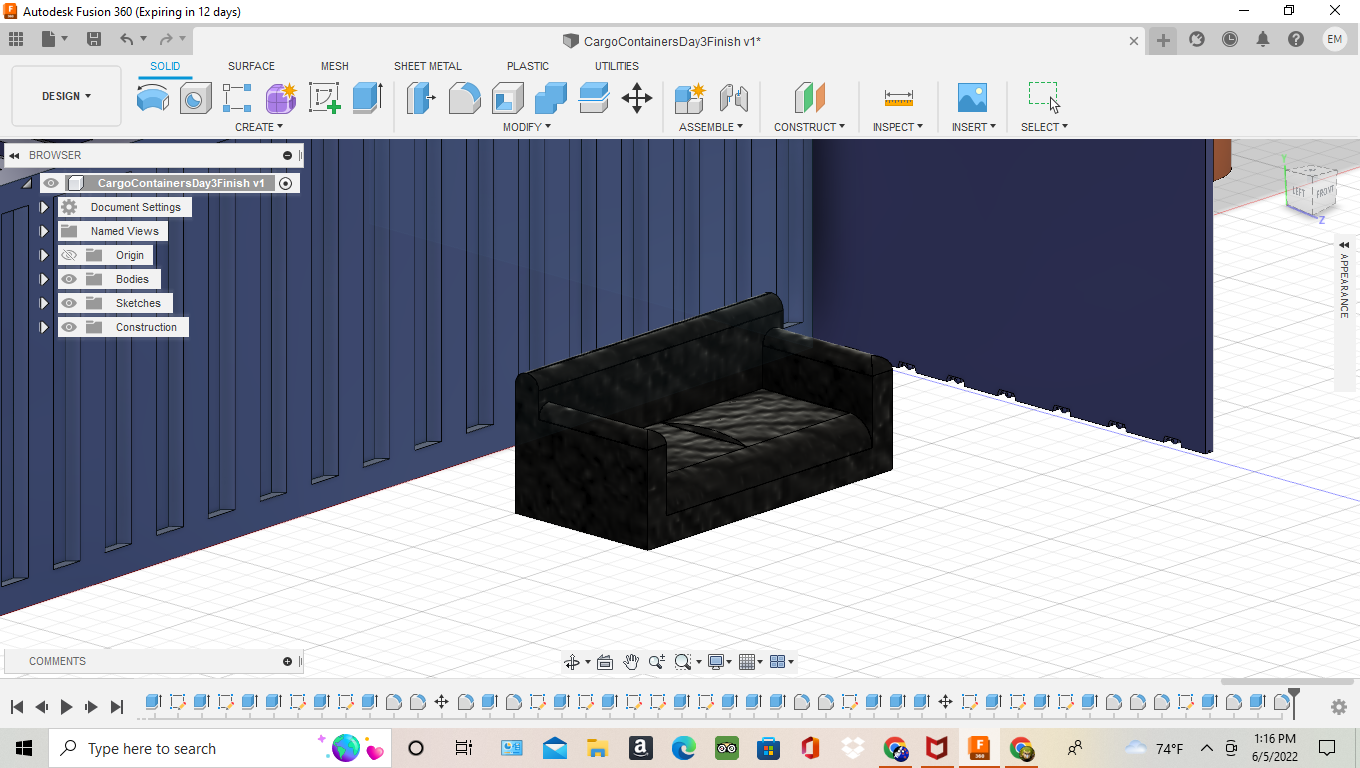Activate the window Select tool
This screenshot has height=768, width=1360.
click(1044, 98)
